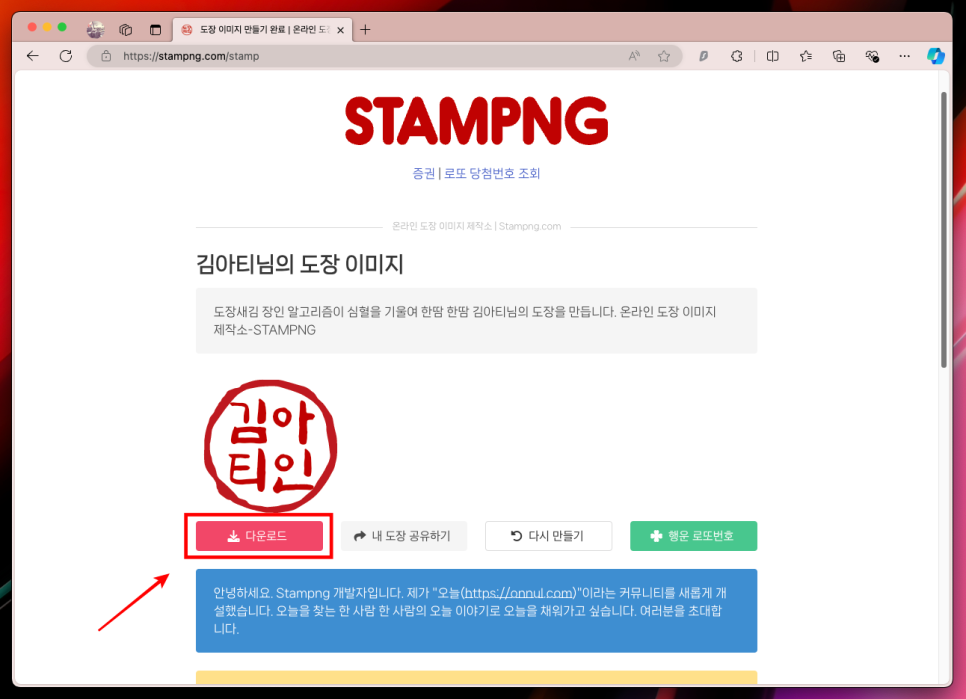
Task: Click the 김아티님의 도장 이미지 heading
Action: coord(299,264)
